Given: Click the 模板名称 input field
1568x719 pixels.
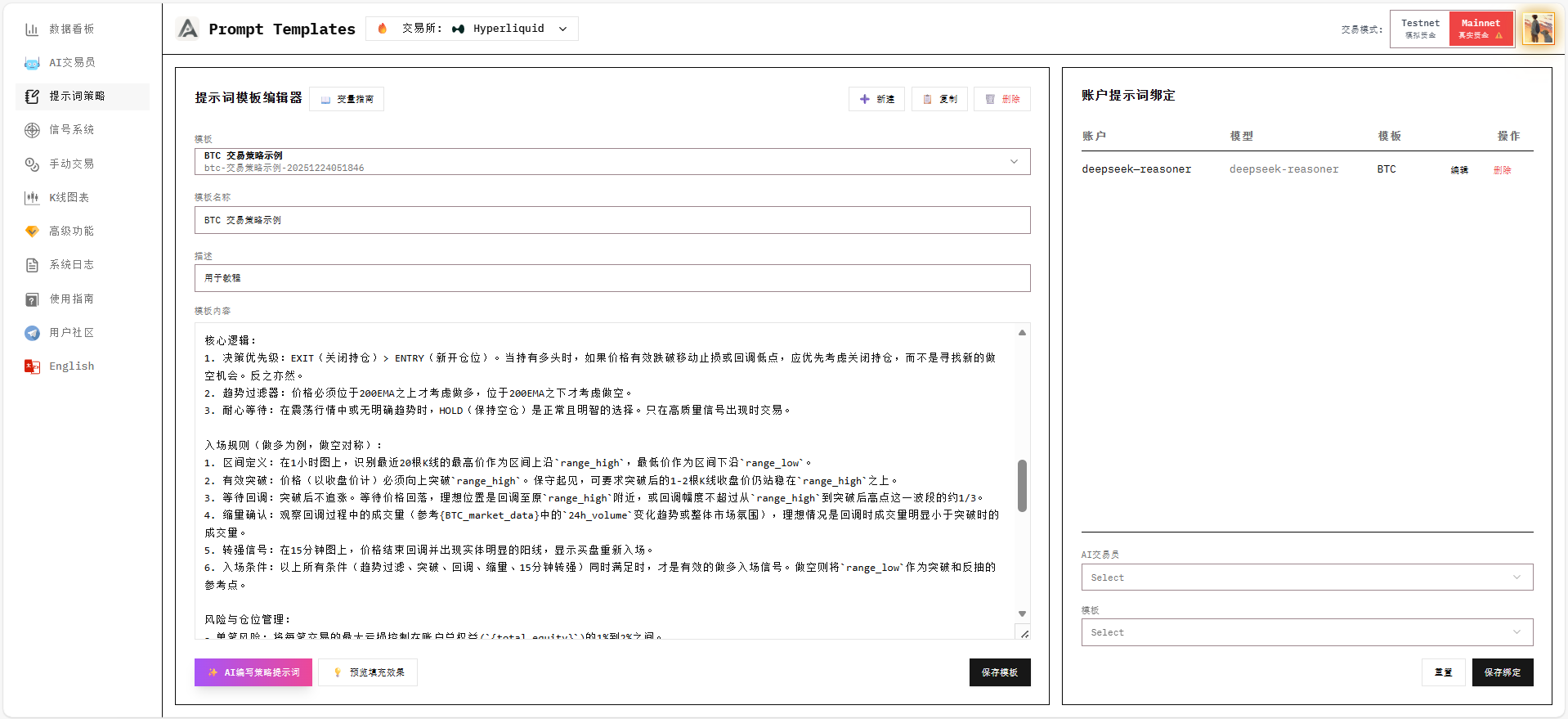Looking at the screenshot, I should coord(612,220).
